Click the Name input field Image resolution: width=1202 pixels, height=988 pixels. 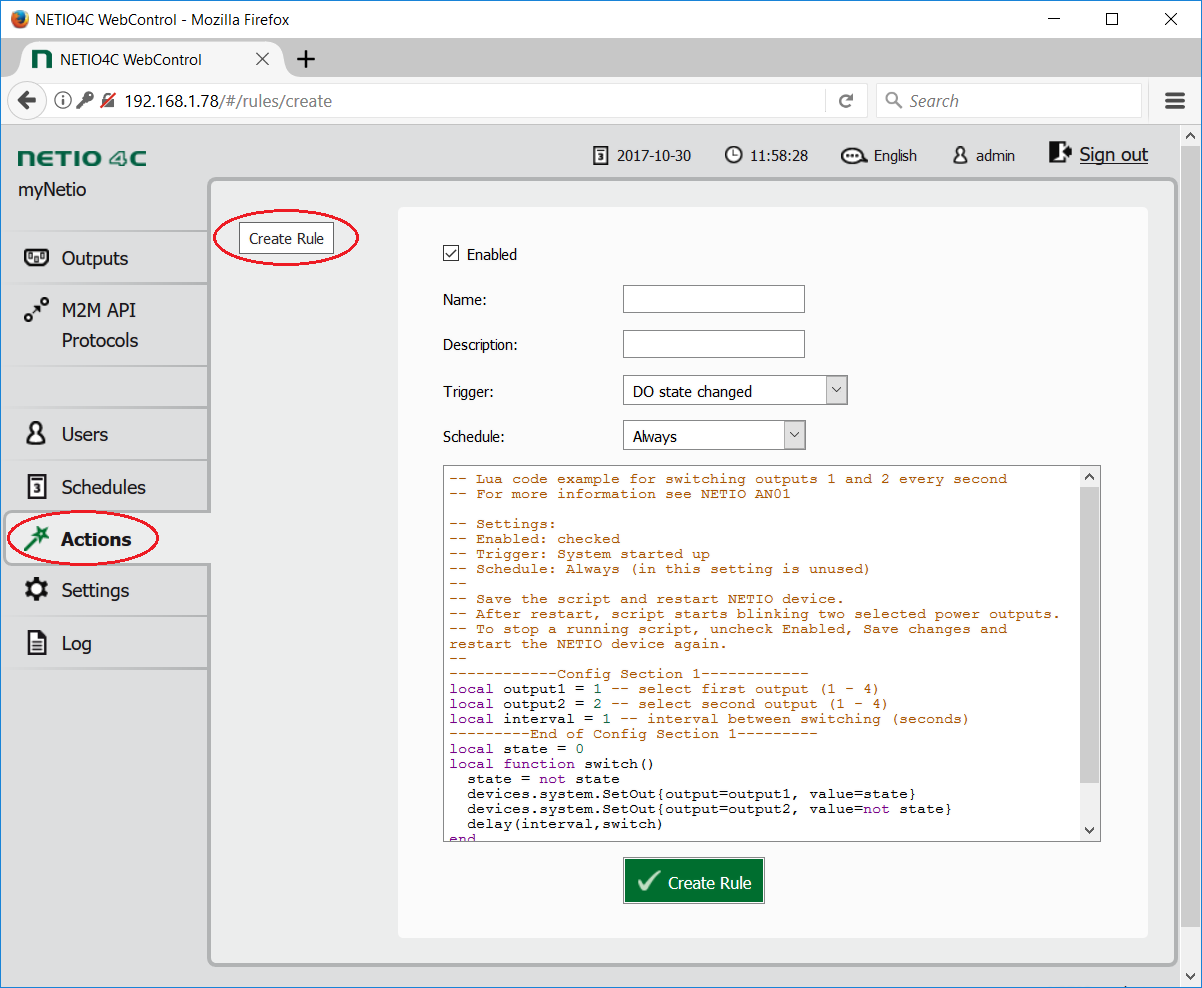point(713,299)
